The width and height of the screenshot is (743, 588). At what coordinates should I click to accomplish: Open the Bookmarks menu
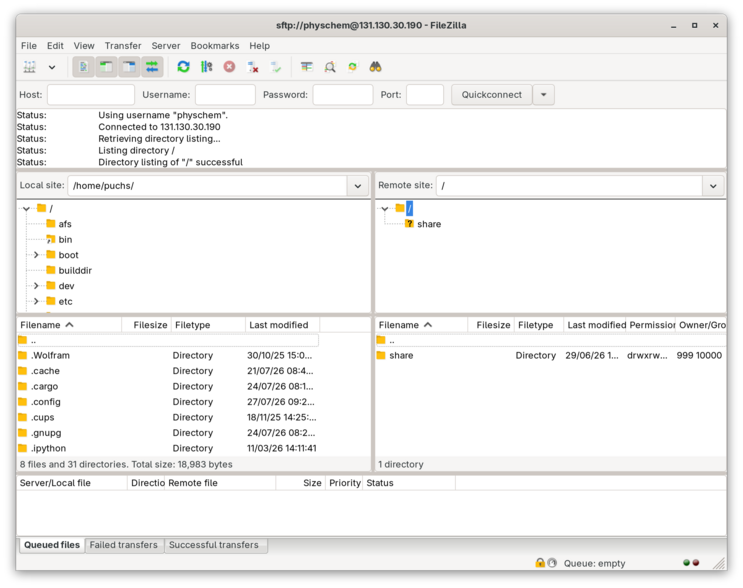[215, 45]
